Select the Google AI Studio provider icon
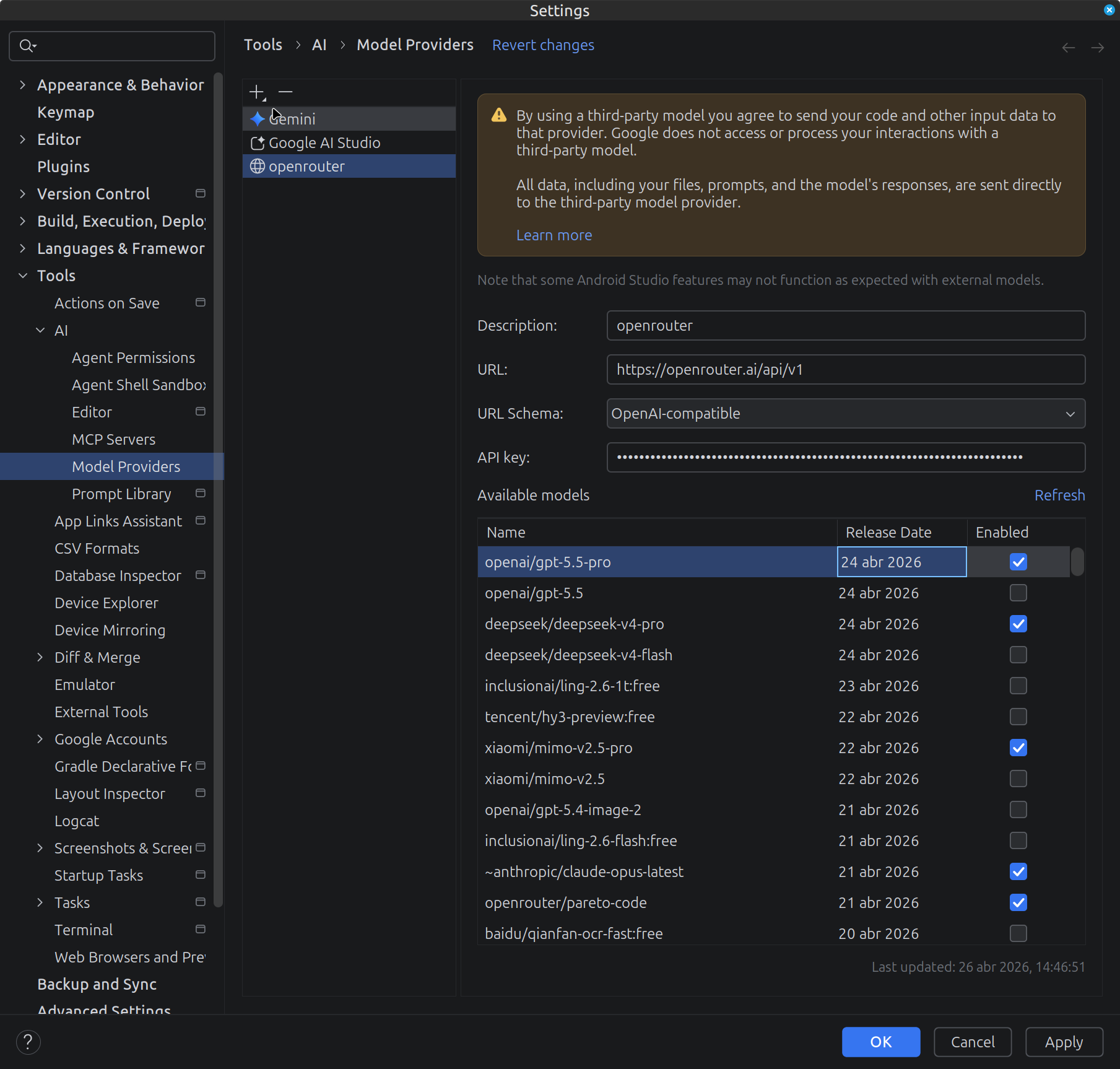 tap(258, 143)
